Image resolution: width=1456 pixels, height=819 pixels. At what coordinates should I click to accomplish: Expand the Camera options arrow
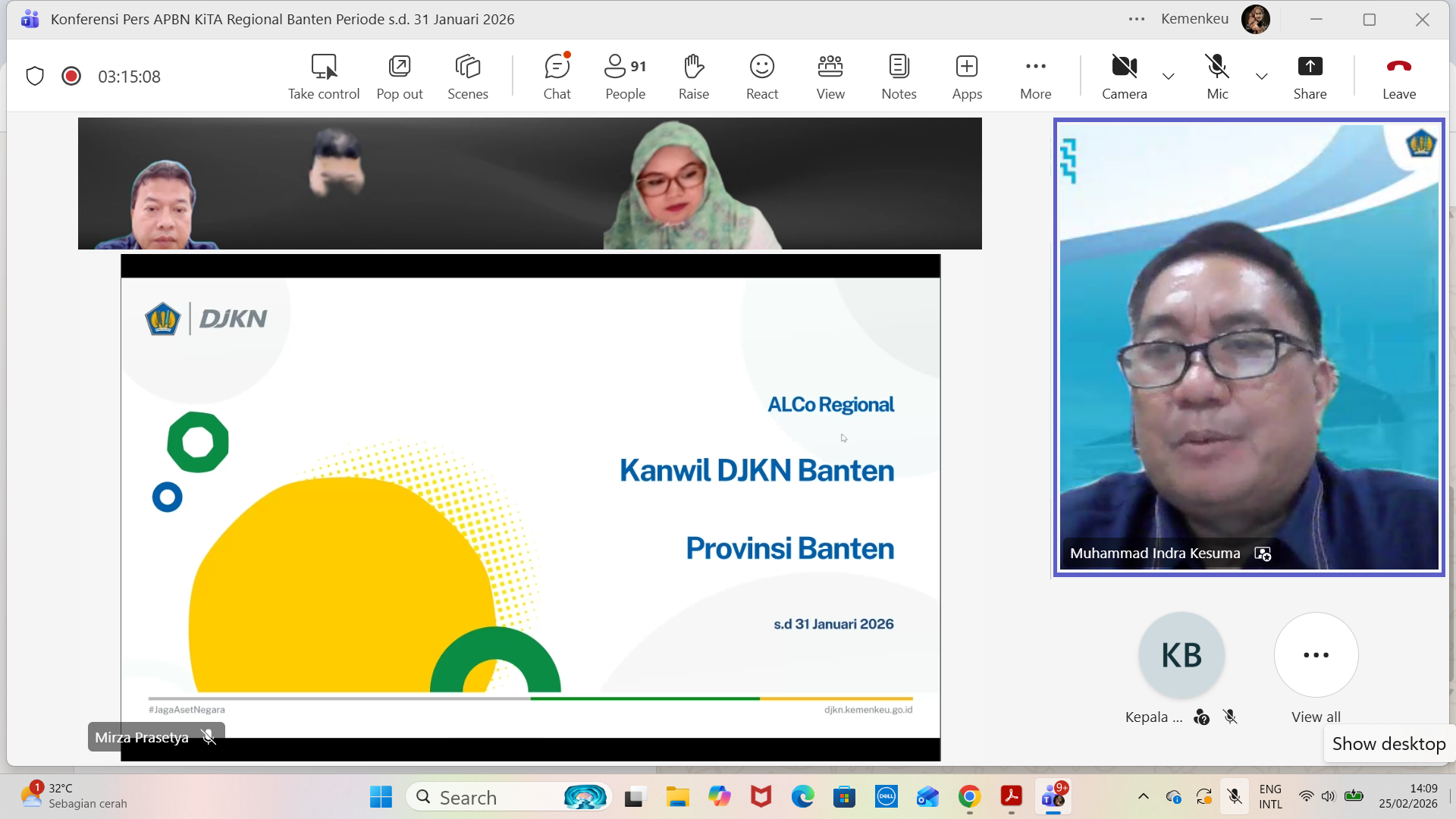(1169, 77)
